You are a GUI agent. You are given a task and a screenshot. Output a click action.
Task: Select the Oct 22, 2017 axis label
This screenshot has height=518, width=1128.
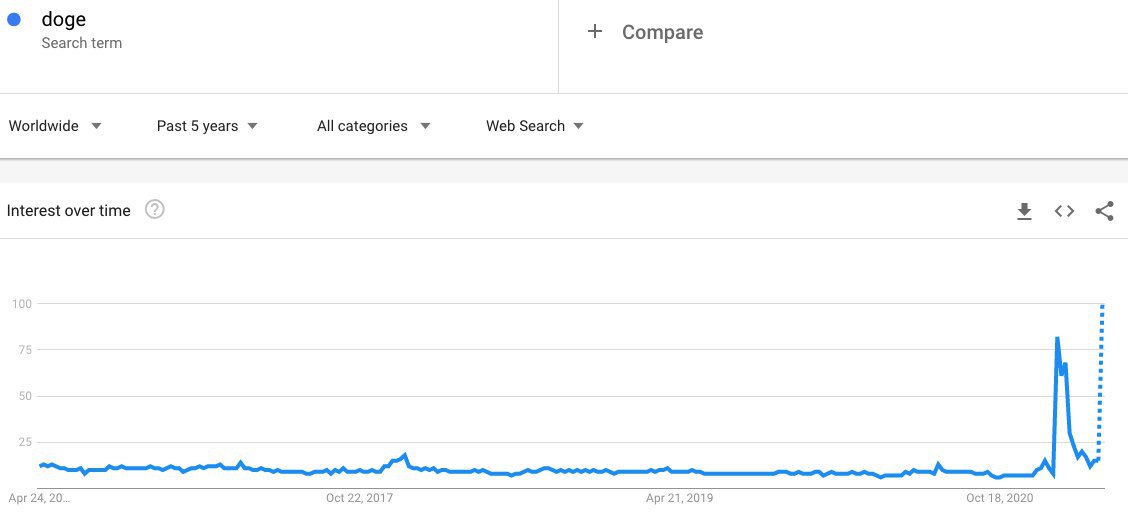tap(360, 498)
